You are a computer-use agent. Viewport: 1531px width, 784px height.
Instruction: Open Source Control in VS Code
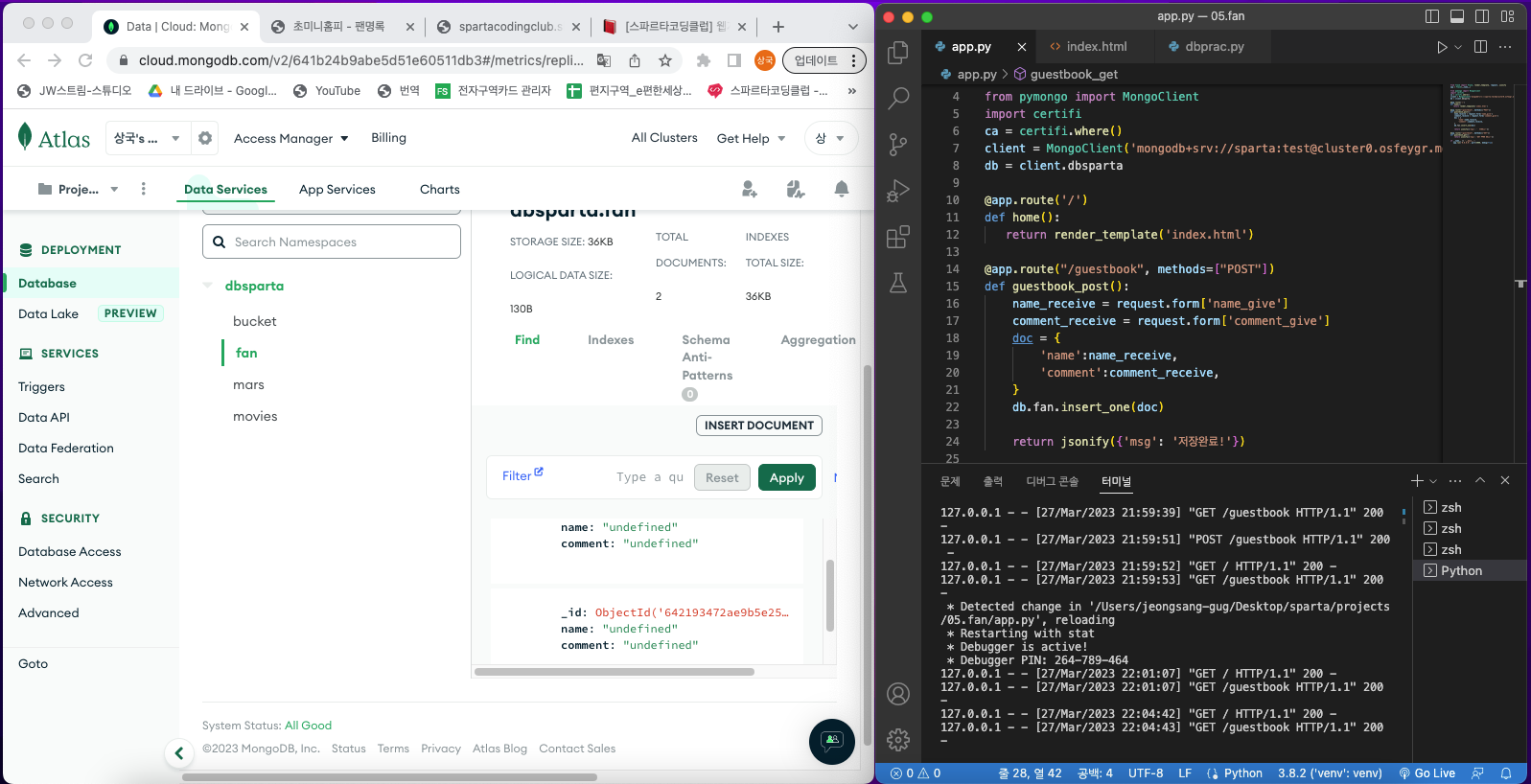coord(898,144)
